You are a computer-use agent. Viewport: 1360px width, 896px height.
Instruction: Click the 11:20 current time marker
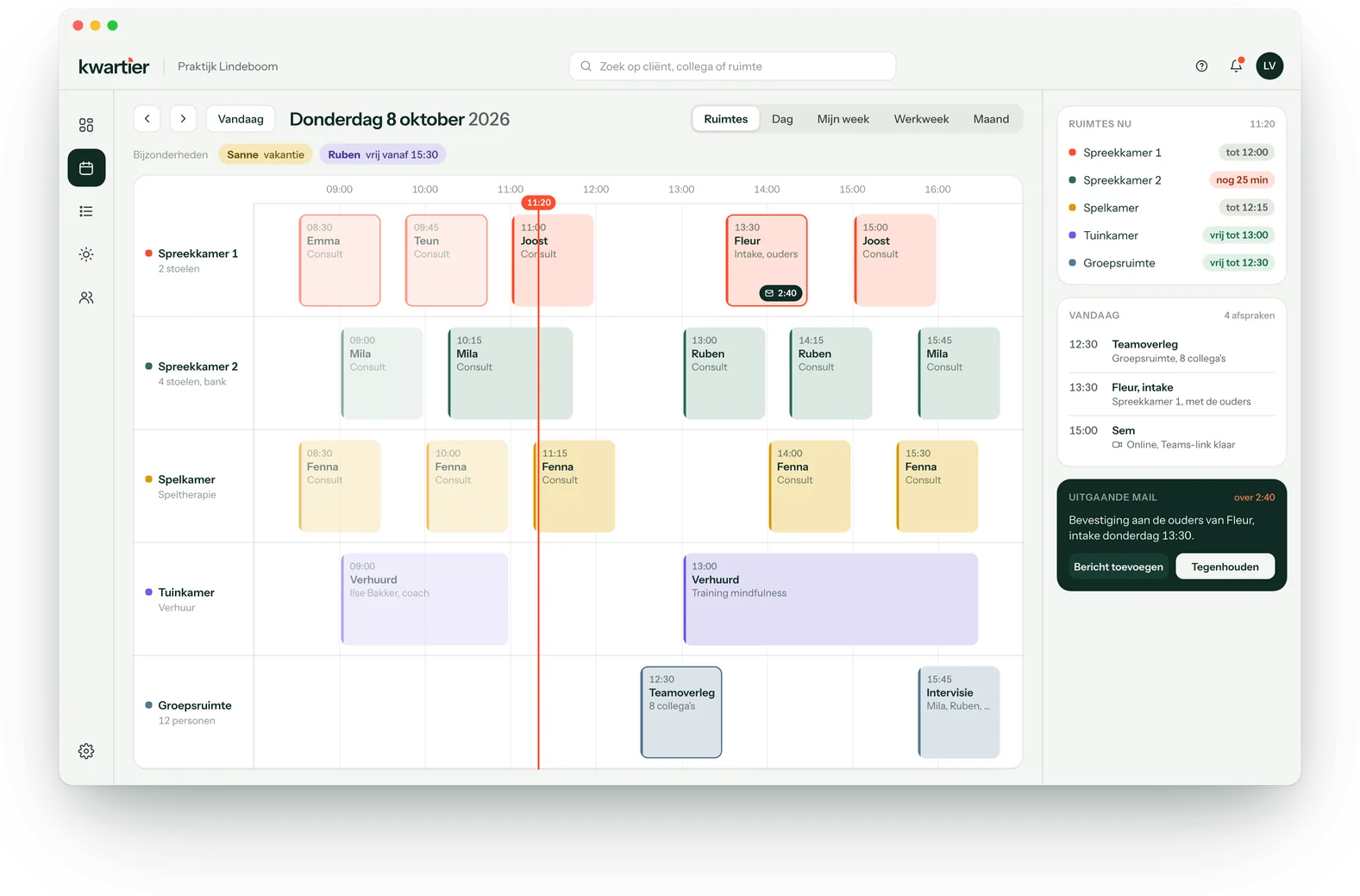click(x=538, y=203)
